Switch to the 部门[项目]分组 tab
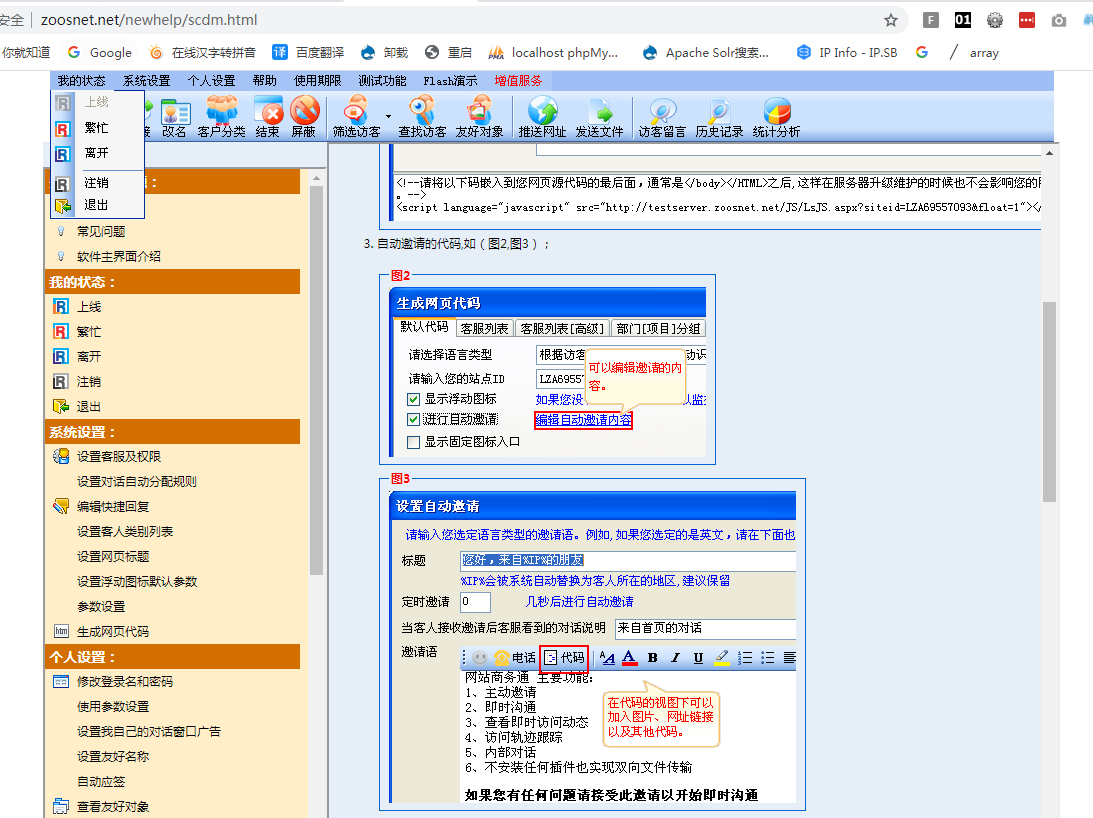The width and height of the screenshot is (1093, 818). point(658,328)
